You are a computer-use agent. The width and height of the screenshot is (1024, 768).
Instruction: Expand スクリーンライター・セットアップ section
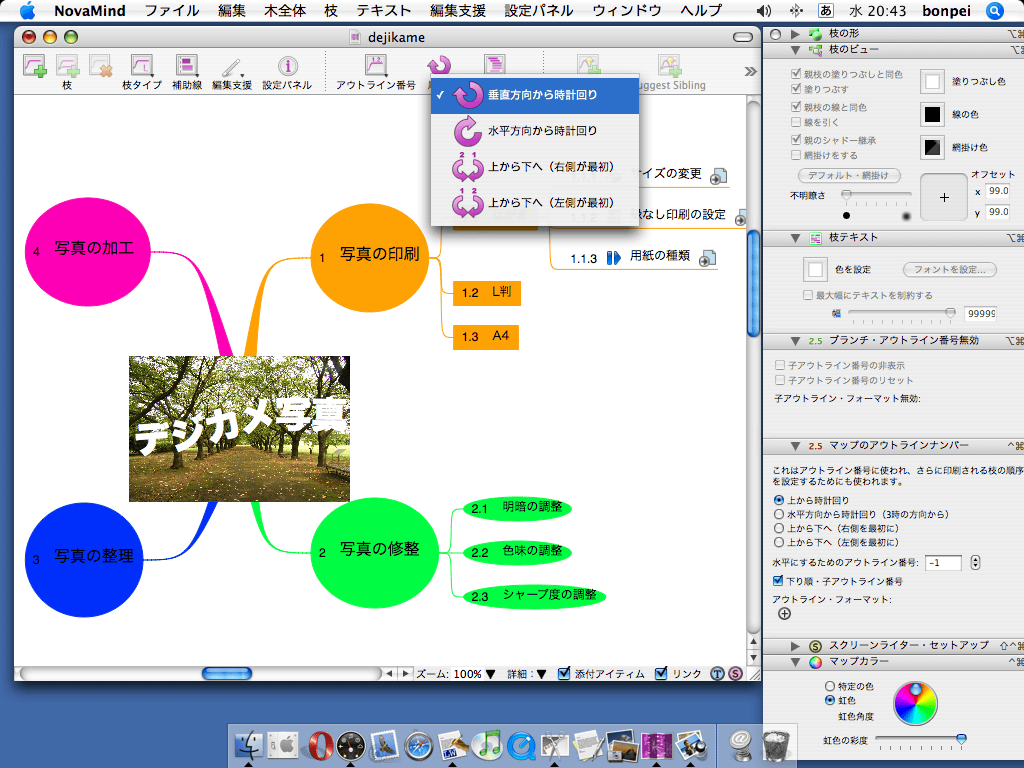(795, 645)
